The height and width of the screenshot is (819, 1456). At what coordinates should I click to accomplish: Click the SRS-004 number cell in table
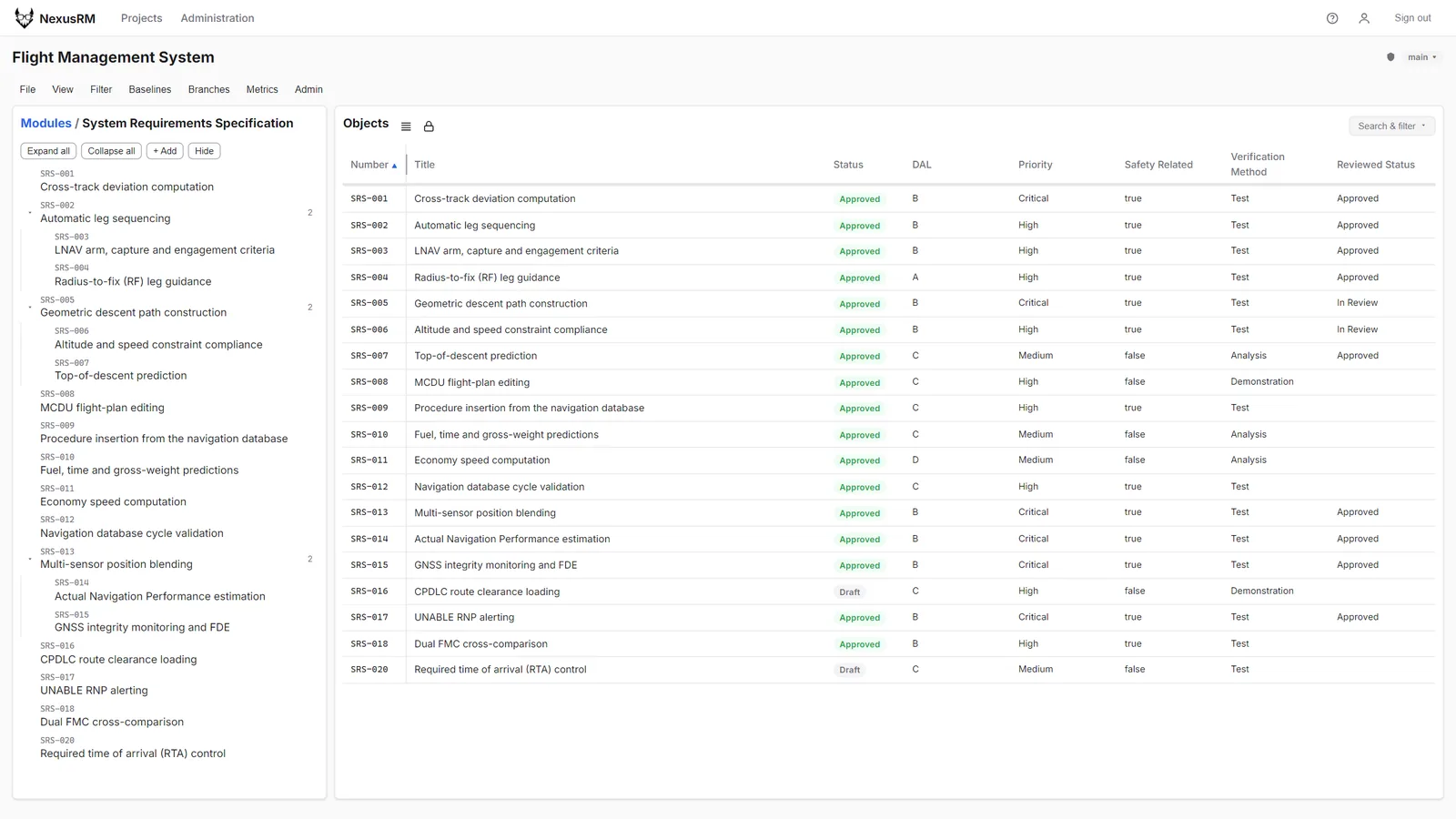pos(369,278)
